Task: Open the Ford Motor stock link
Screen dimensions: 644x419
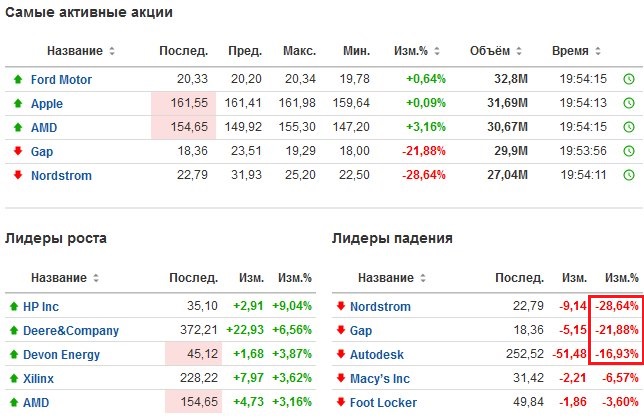Action: 61,79
